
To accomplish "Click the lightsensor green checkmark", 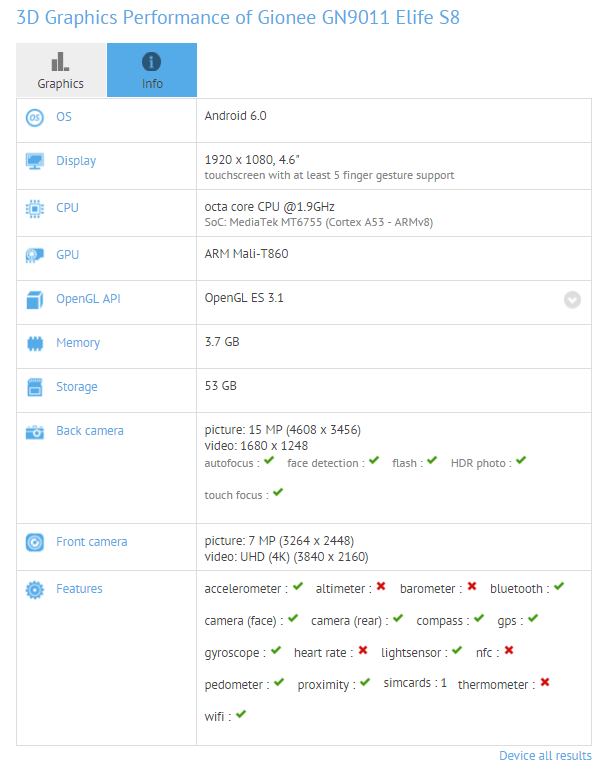I will 457,650.
